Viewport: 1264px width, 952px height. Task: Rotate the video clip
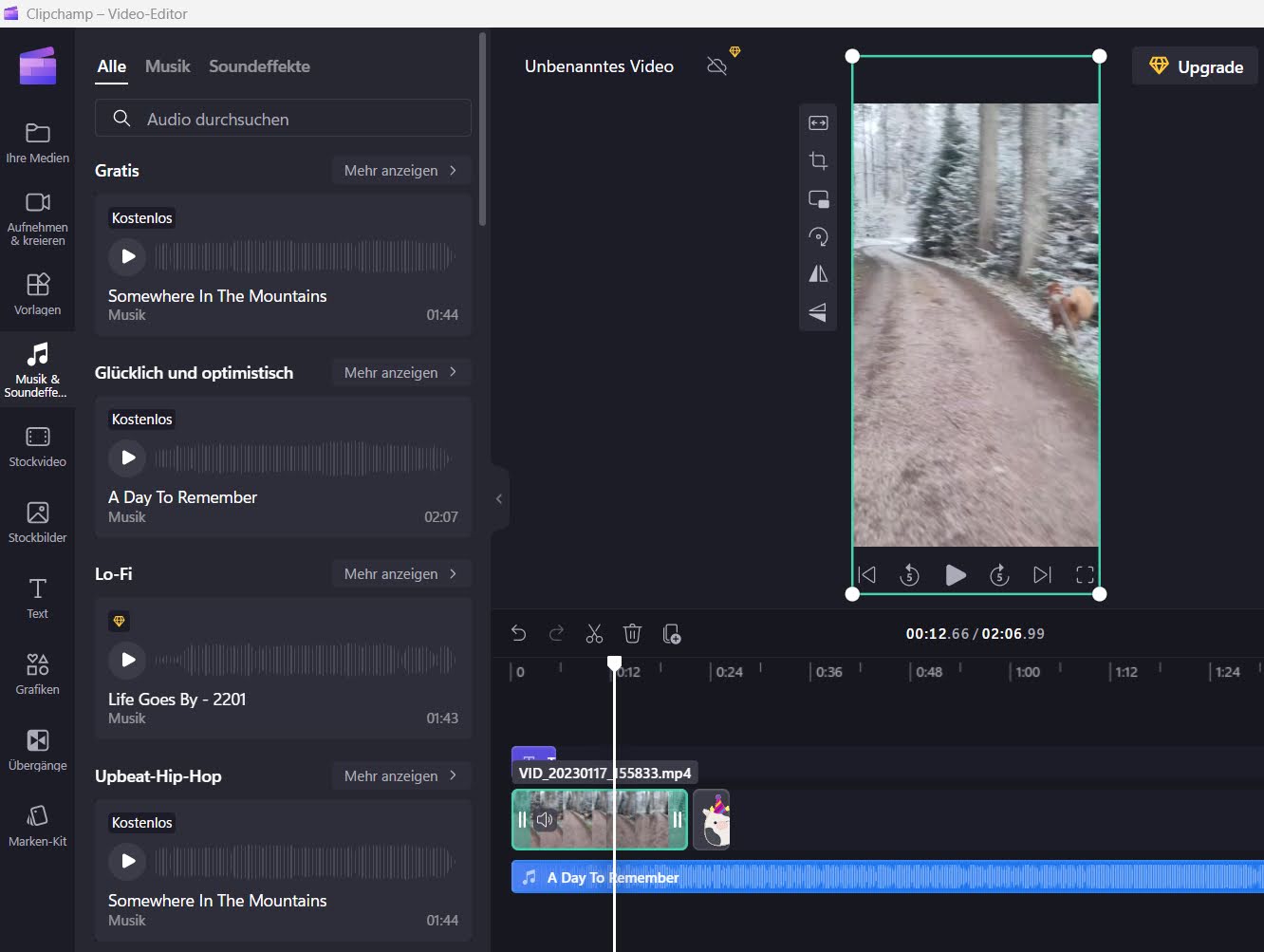click(818, 236)
